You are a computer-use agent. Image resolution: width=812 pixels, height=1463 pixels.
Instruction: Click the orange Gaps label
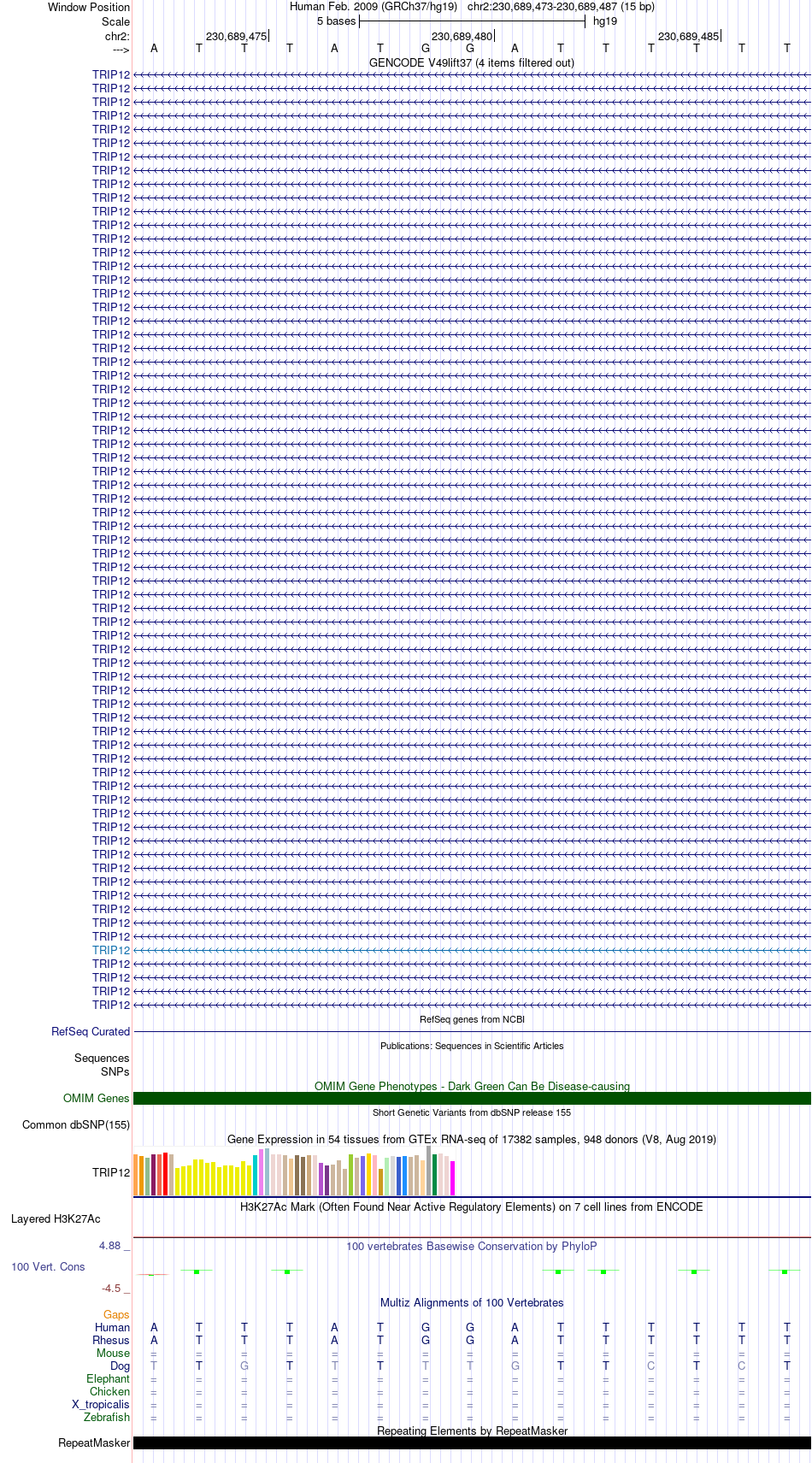(x=116, y=1314)
